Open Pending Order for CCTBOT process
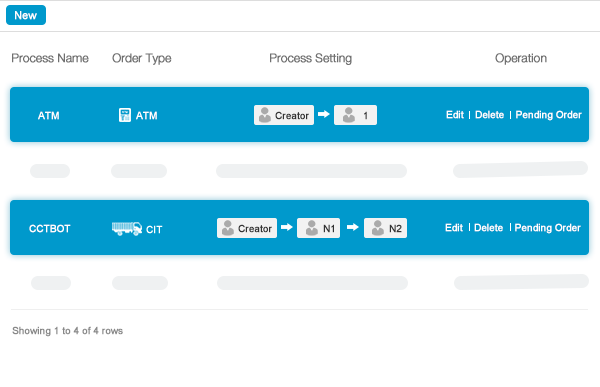 (x=548, y=228)
